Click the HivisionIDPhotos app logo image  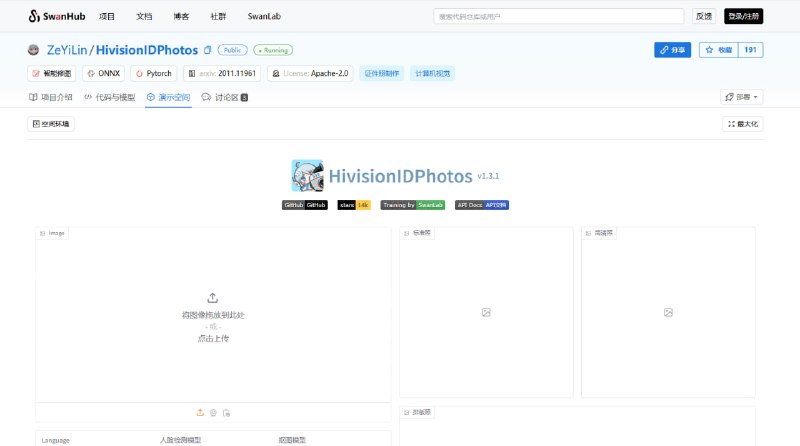[307, 176]
